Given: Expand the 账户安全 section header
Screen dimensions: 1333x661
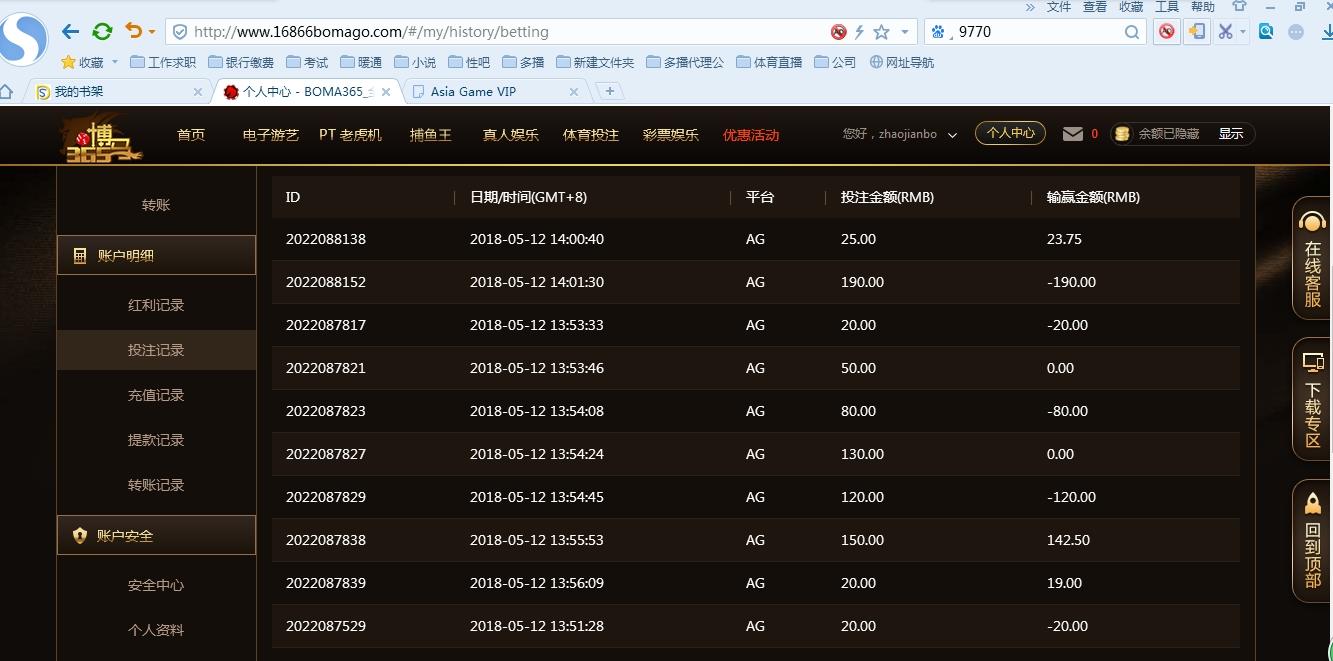Looking at the screenshot, I should click(156, 535).
